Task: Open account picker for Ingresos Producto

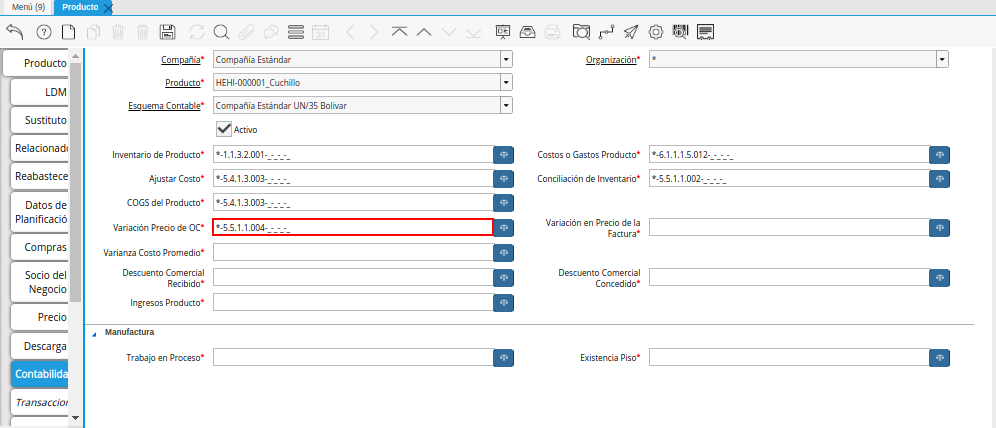Action: [x=504, y=303]
